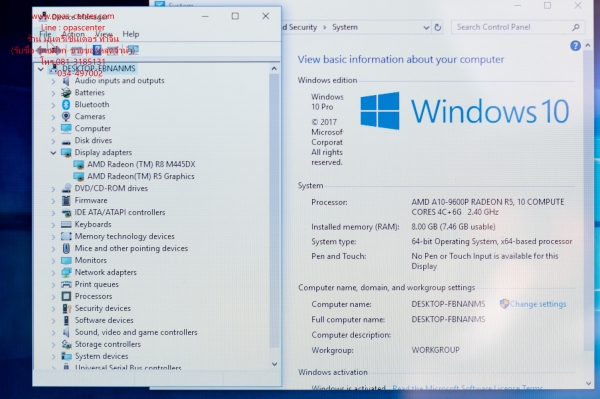Click the AMD A10-9600P processor text

pos(488,207)
